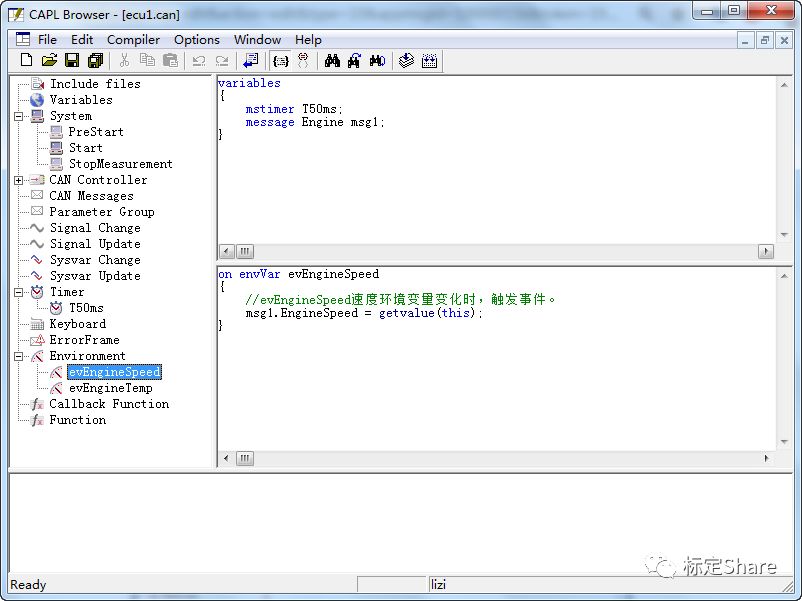The height and width of the screenshot is (601, 802).
Task: Open the Compiler menu
Action: coord(133,39)
